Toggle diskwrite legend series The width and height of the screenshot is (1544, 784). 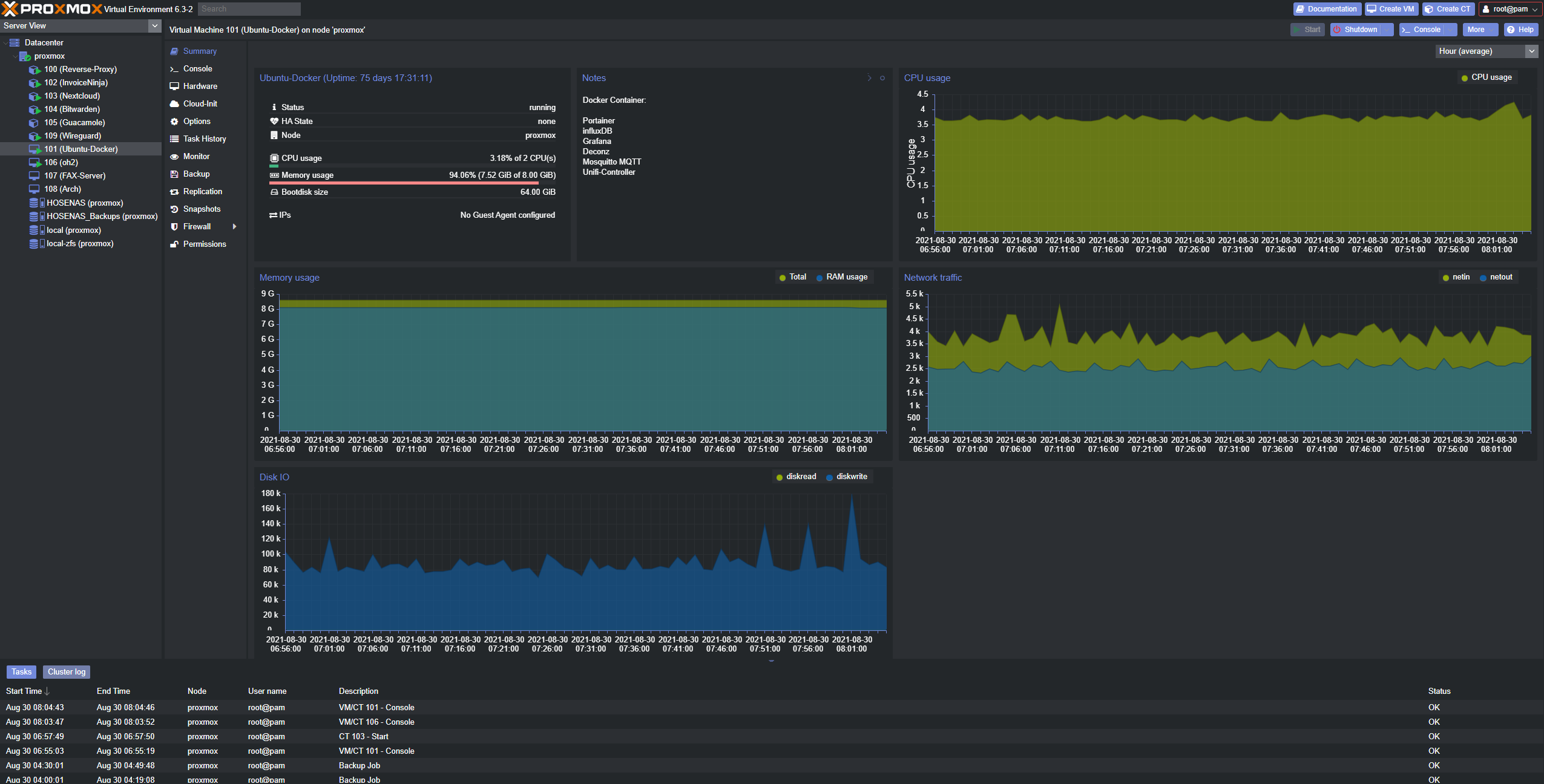pyautogui.click(x=847, y=477)
